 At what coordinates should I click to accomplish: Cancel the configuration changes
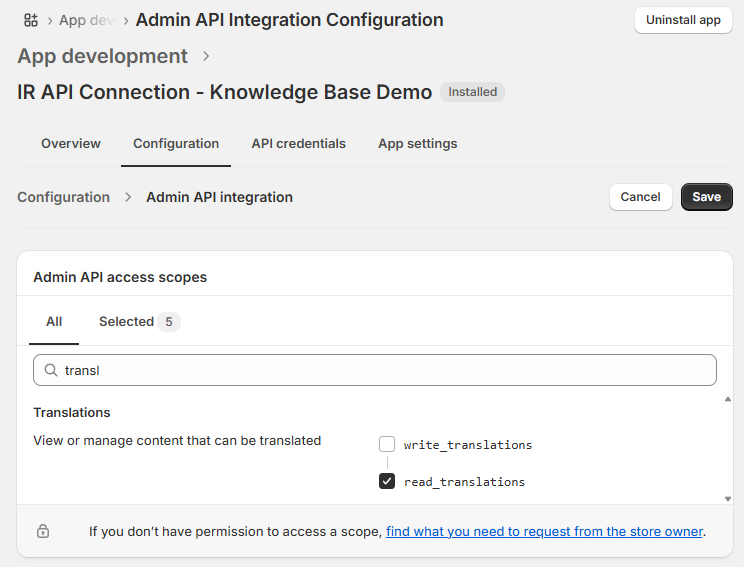(x=640, y=197)
